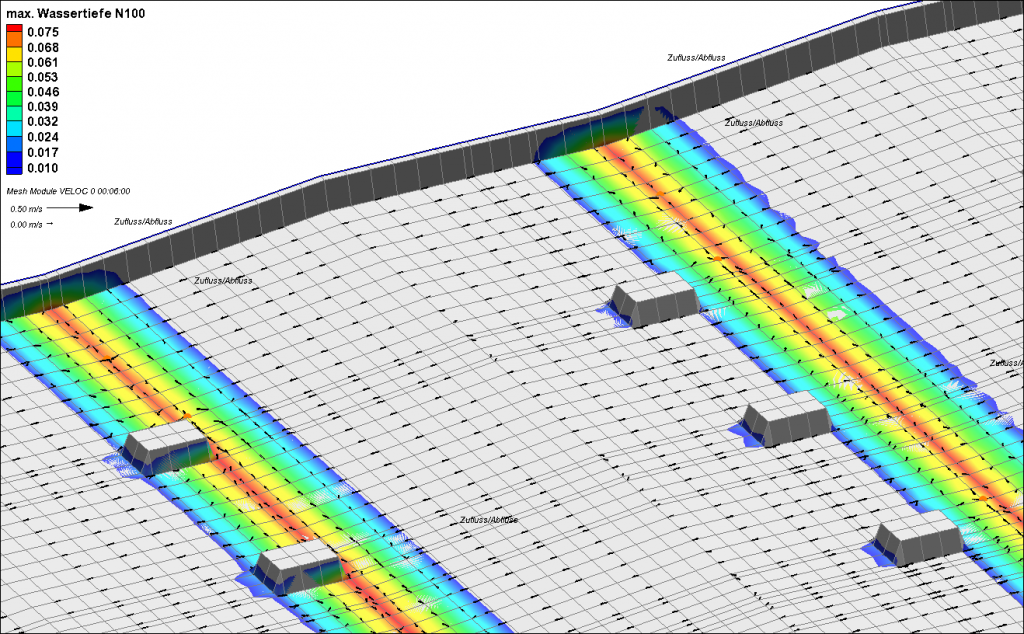Image resolution: width=1024 pixels, height=634 pixels.
Task: Select the legend value 0.053
Action: (x=42, y=77)
